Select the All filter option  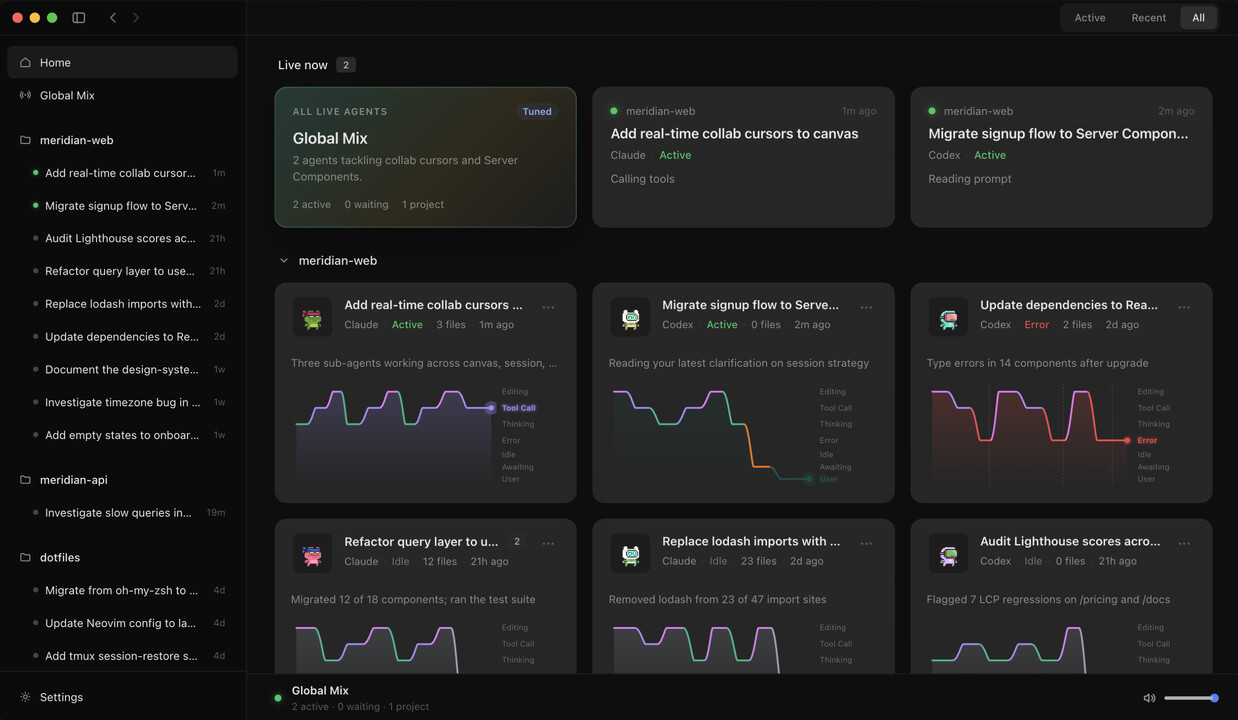(1198, 17)
